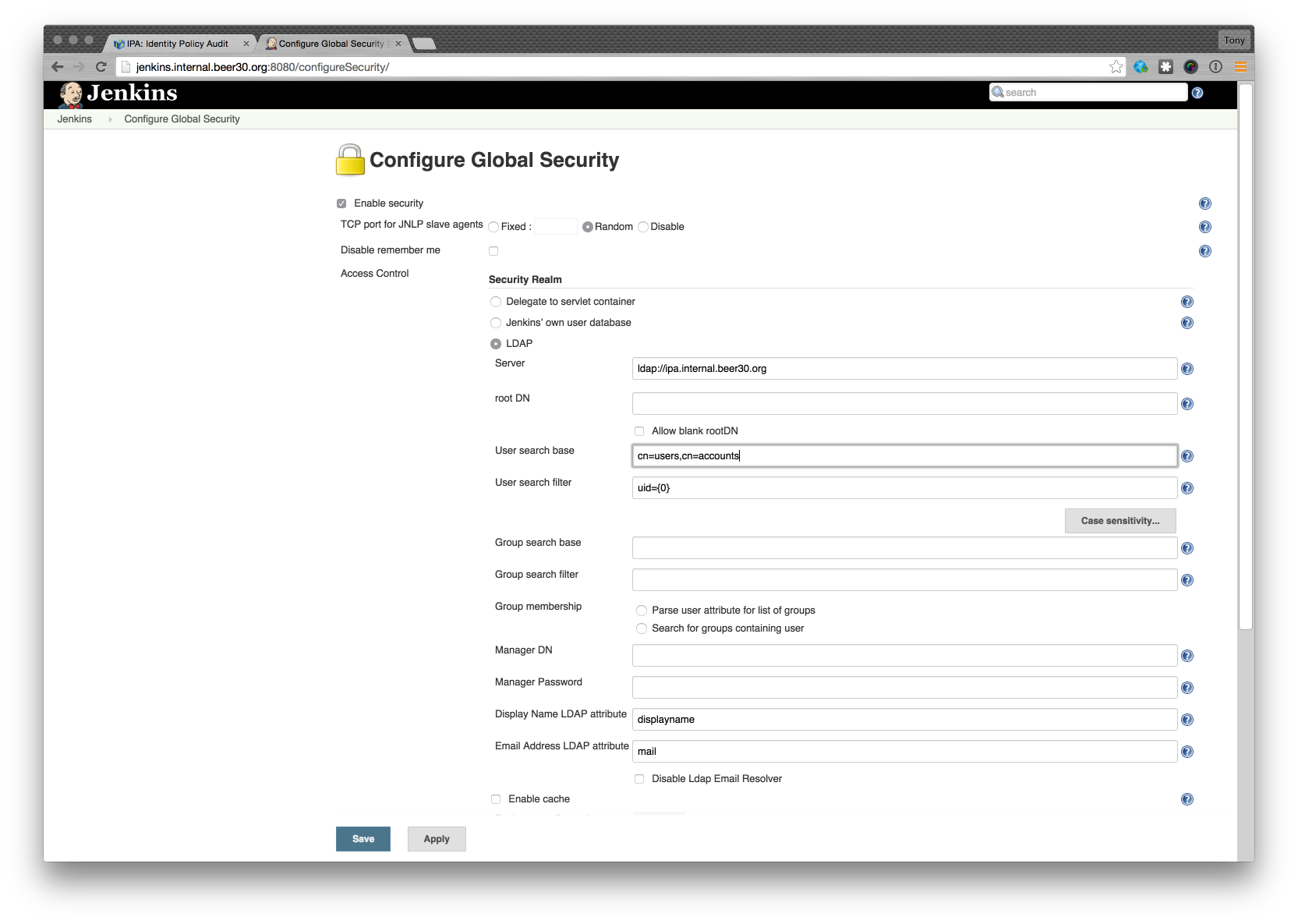The width and height of the screenshot is (1298, 924).
Task: Click the Save button
Action: (x=363, y=839)
